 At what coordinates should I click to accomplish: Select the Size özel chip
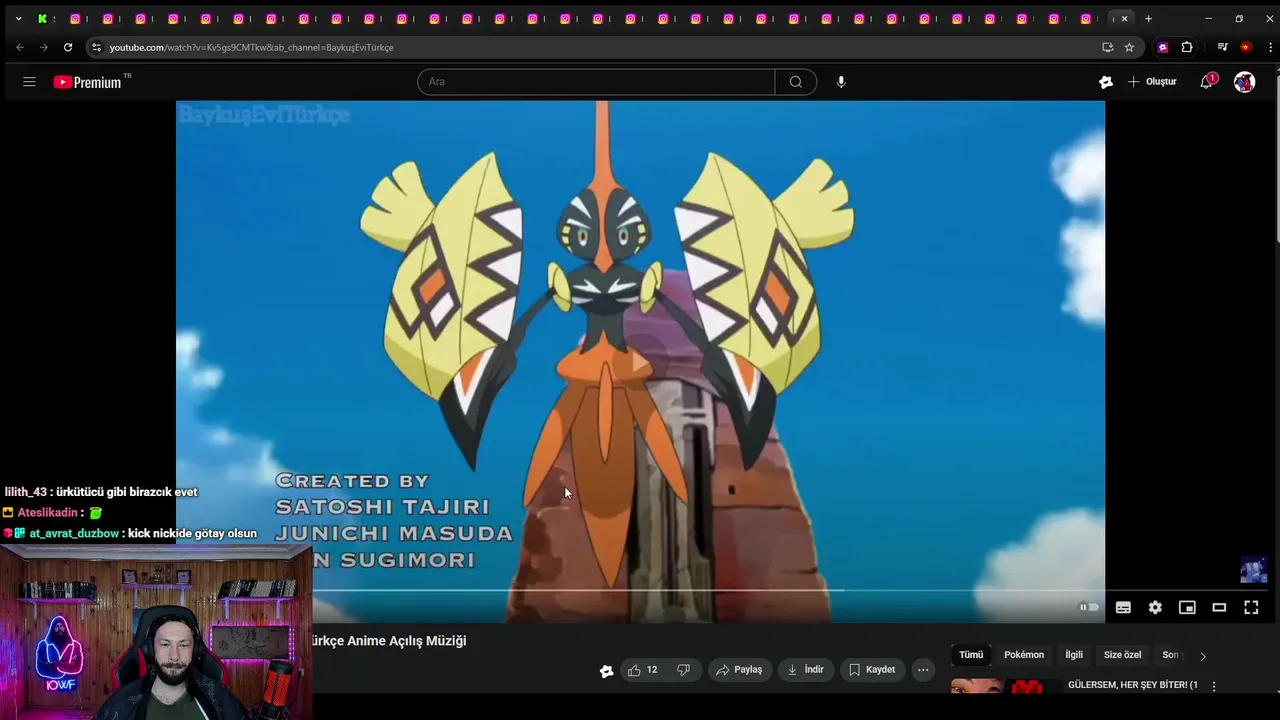[x=1122, y=655]
